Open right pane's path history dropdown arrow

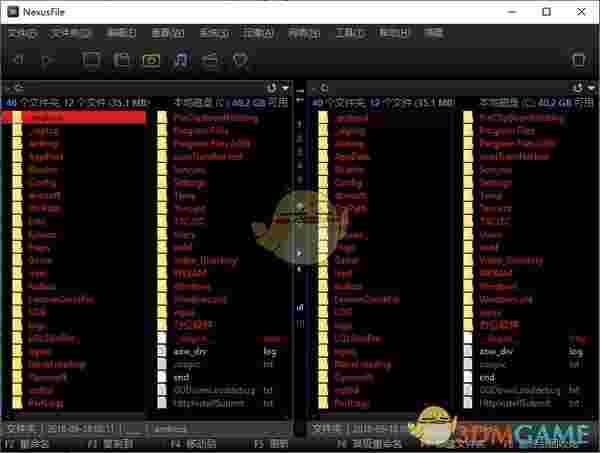click(x=592, y=88)
